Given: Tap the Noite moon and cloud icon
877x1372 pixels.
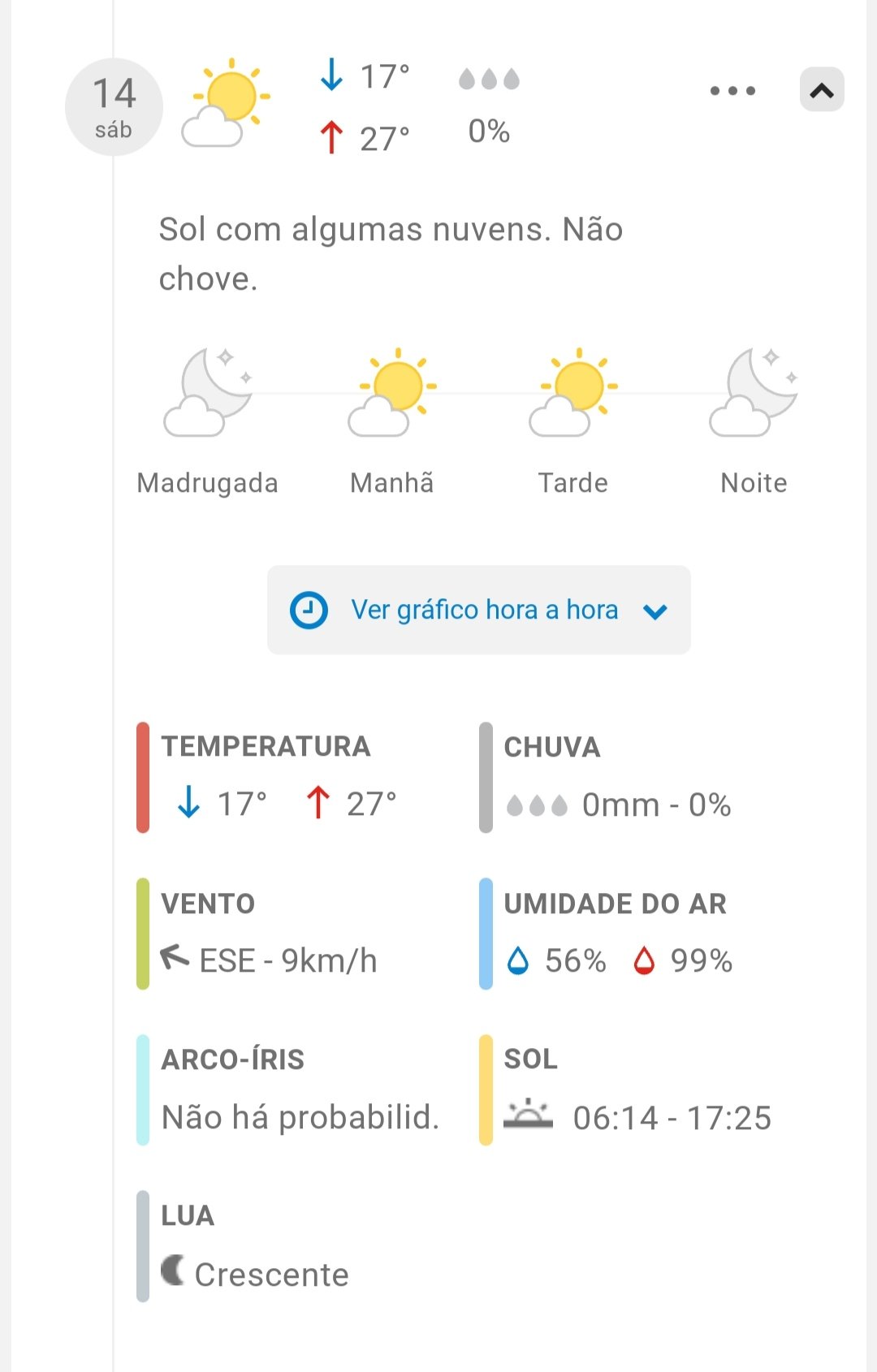Looking at the screenshot, I should click(754, 393).
